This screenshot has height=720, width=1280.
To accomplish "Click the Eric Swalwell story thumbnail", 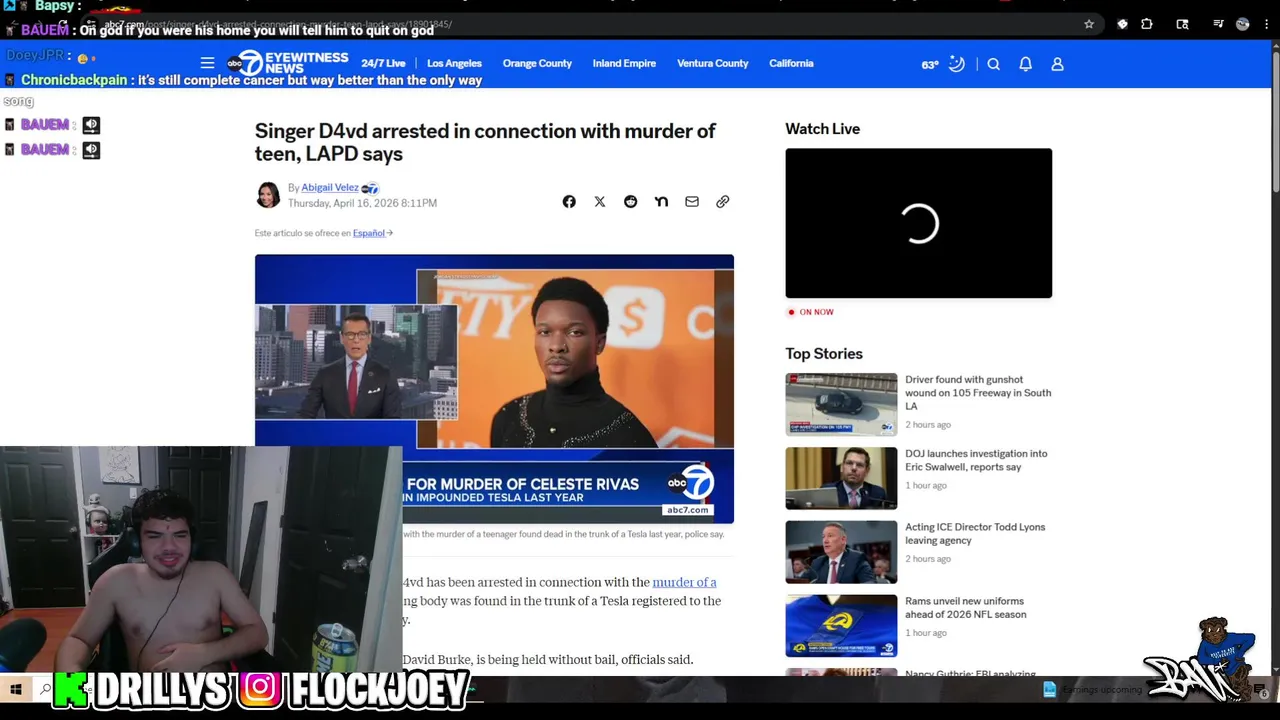I will [841, 478].
